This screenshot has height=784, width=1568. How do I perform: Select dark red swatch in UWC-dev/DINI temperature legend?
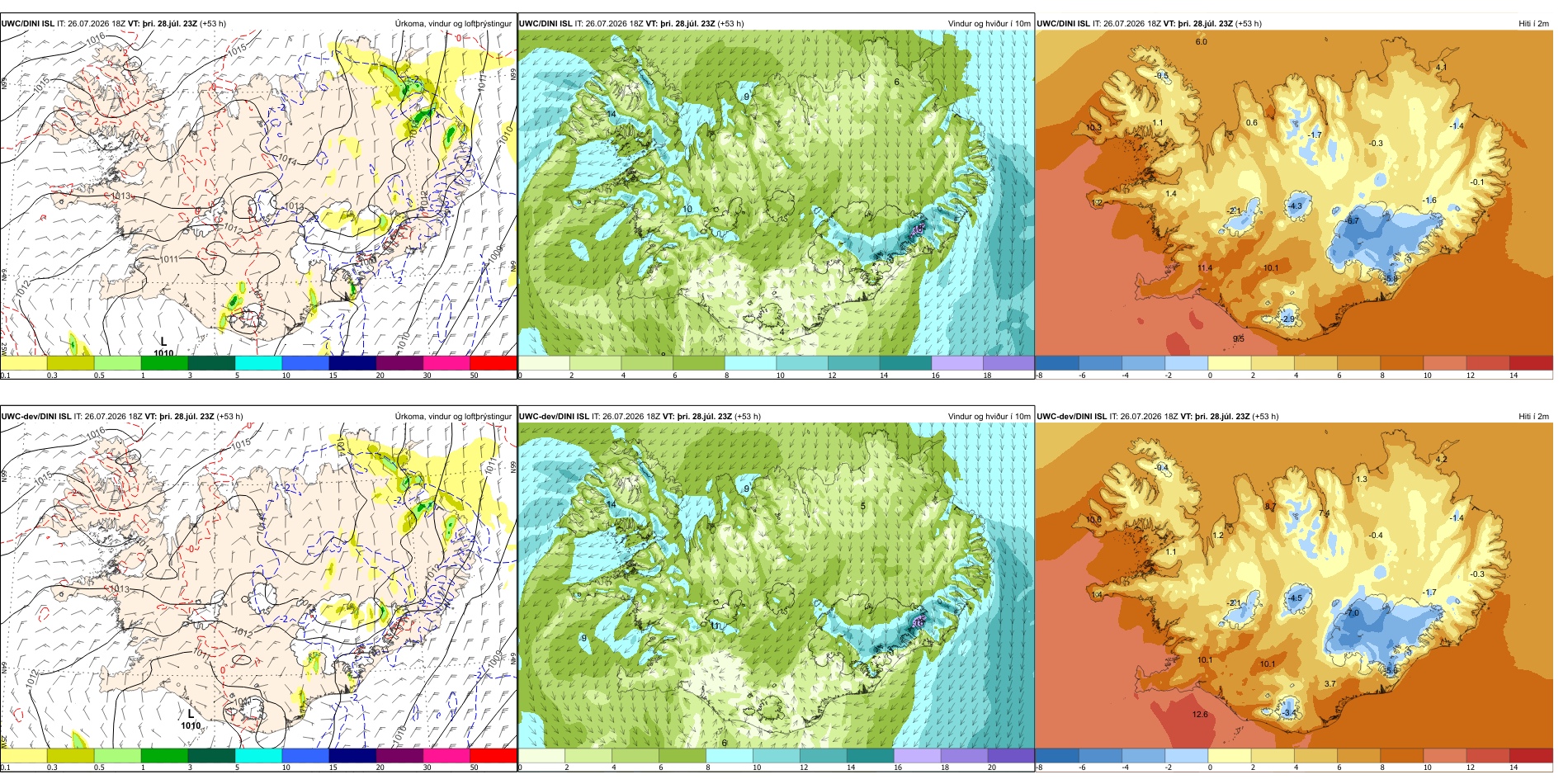pyautogui.click(x=1531, y=755)
